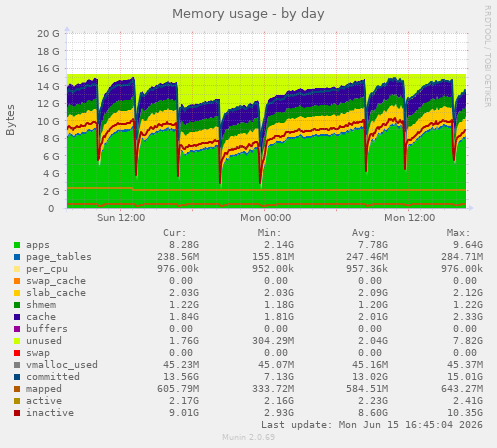The height and width of the screenshot is (448, 497).
Task: Click mapped current value 605.79M
Action: [178, 389]
